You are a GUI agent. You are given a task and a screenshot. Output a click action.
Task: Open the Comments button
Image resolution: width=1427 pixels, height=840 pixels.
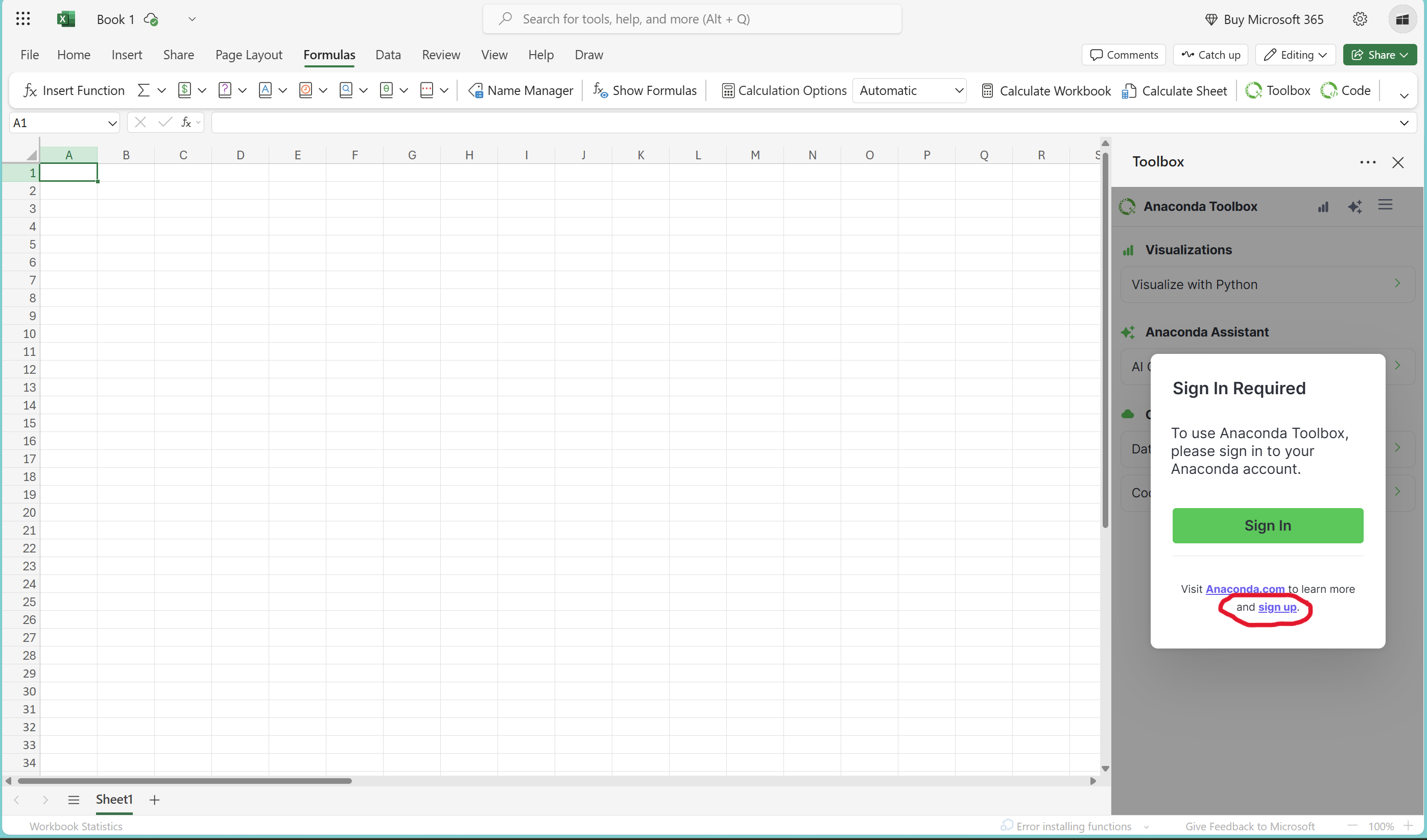pos(1124,55)
